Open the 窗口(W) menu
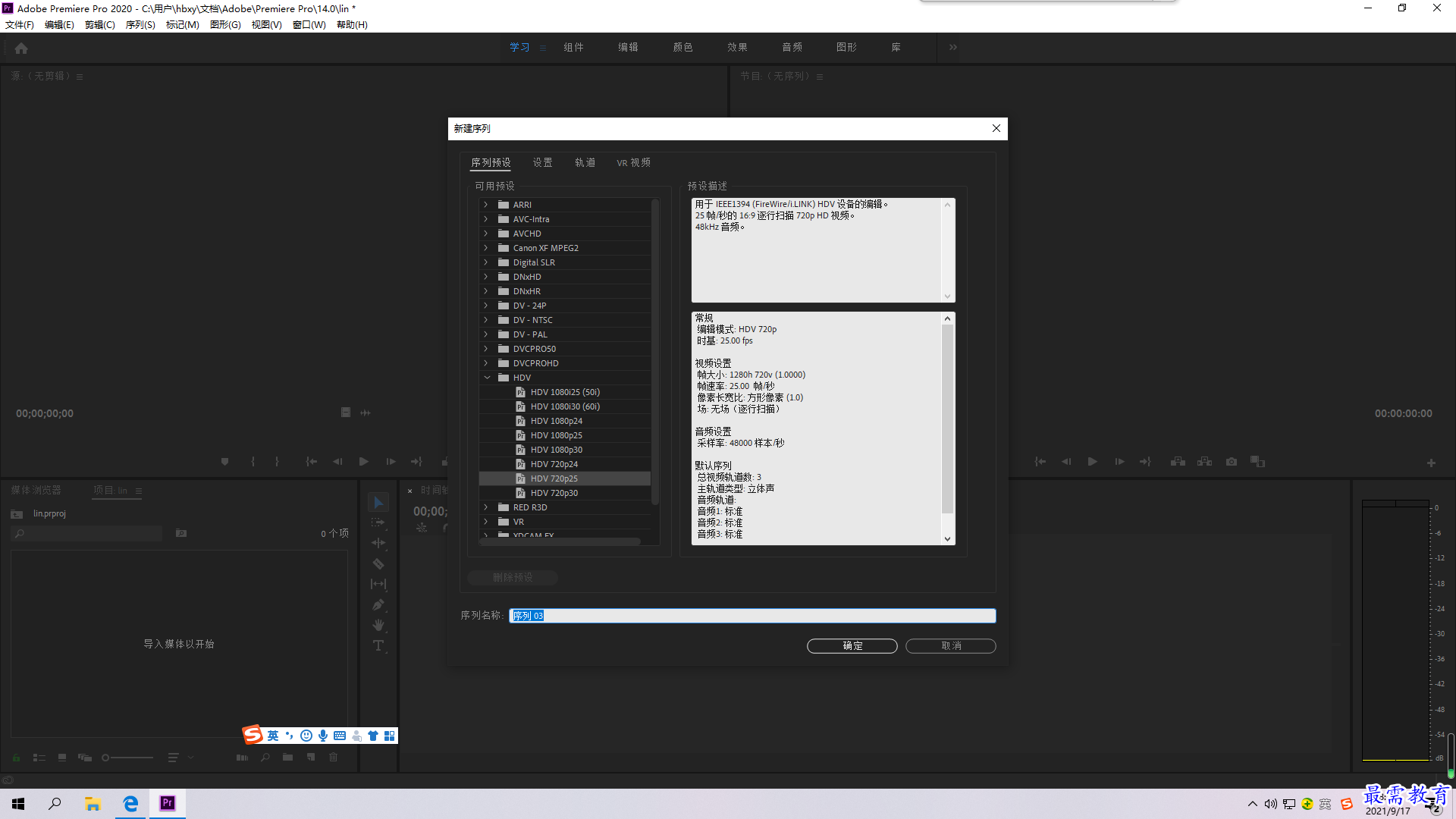 309,25
